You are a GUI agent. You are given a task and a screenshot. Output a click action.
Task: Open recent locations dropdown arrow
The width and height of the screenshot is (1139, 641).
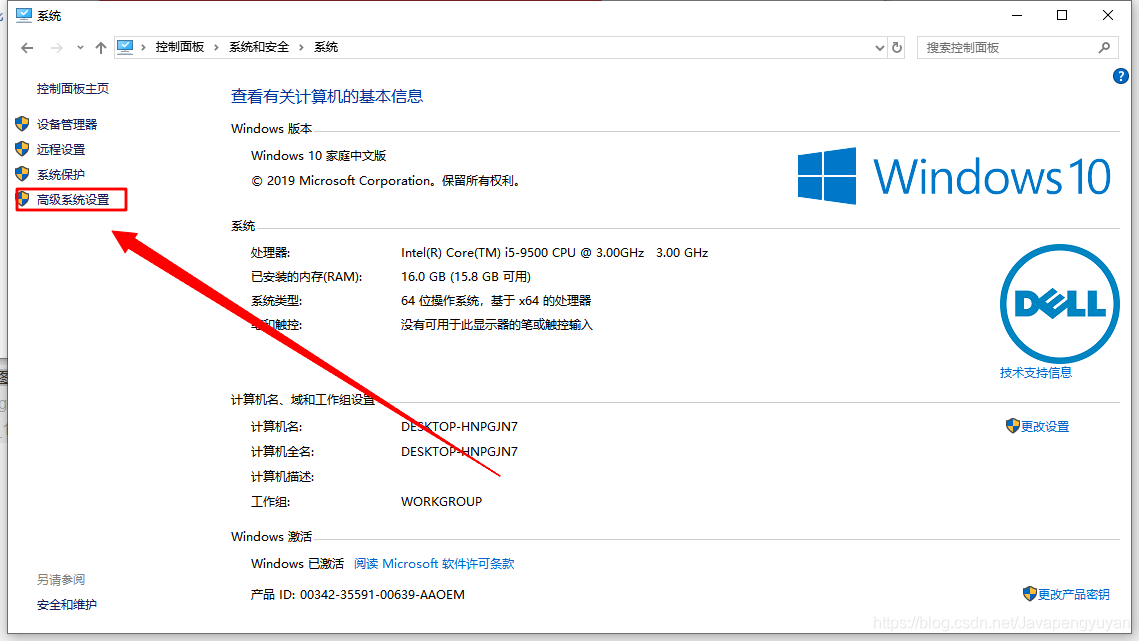point(80,48)
